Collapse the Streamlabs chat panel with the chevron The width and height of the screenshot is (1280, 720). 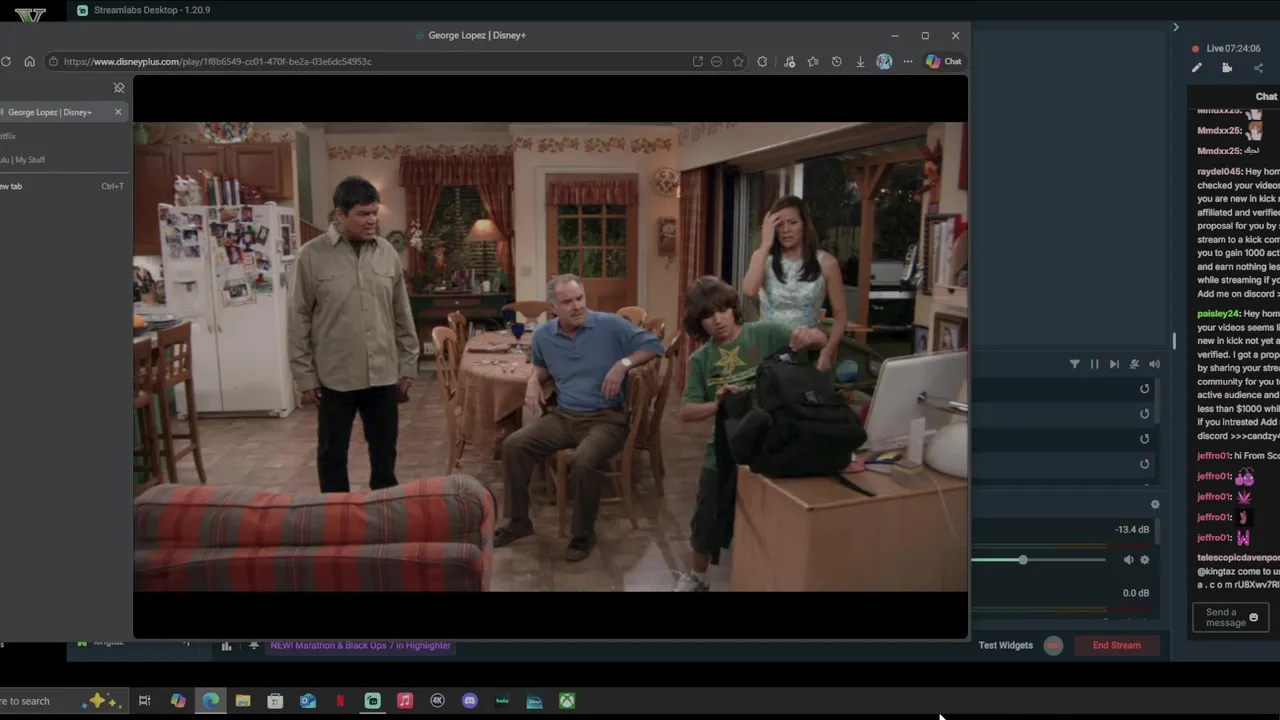(x=1176, y=27)
